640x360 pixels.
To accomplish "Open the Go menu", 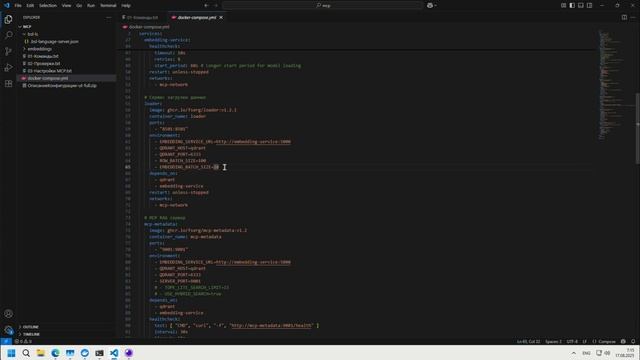I will (79, 5).
